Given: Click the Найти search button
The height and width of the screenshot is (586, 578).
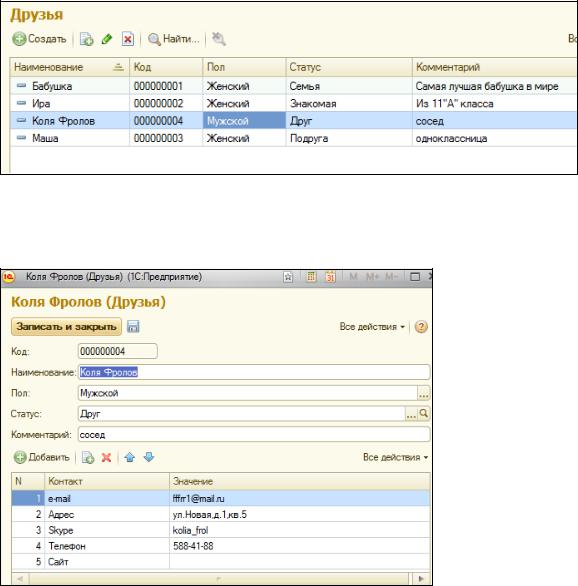Looking at the screenshot, I should point(174,39).
